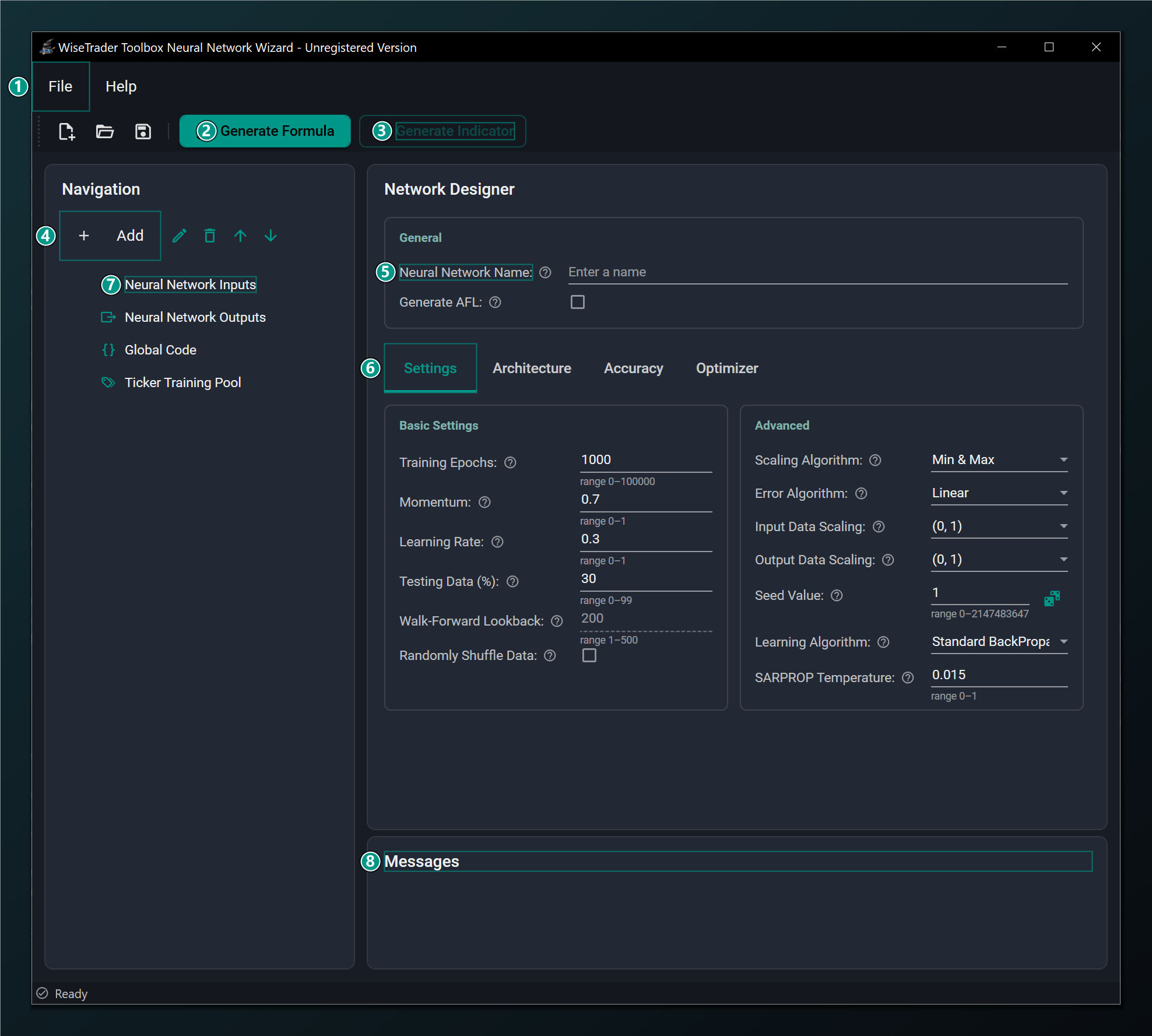Click the dice randomize seed icon
The height and width of the screenshot is (1036, 1152).
pos(1052,598)
